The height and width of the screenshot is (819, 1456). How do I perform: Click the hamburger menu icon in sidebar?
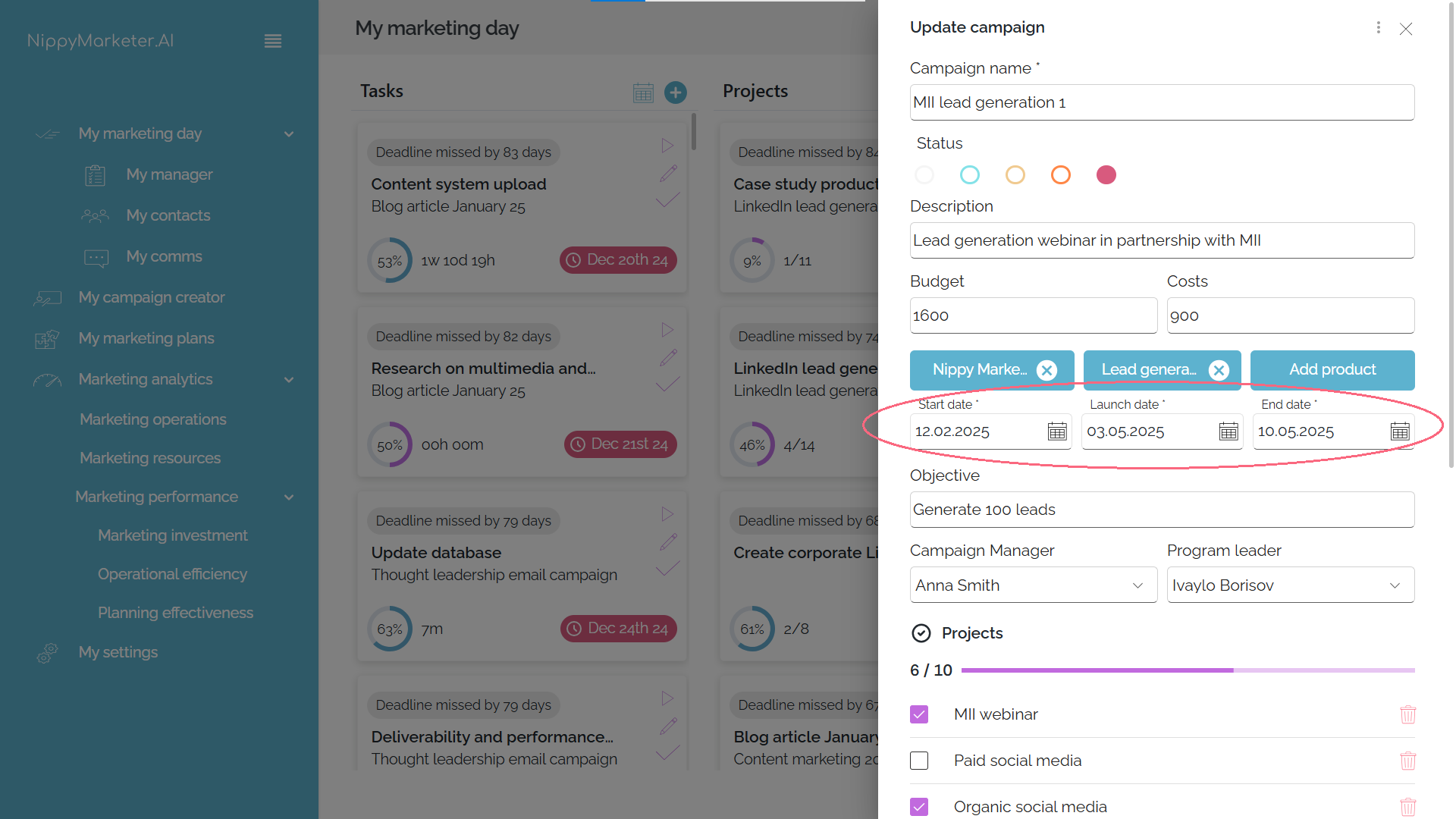coord(273,42)
